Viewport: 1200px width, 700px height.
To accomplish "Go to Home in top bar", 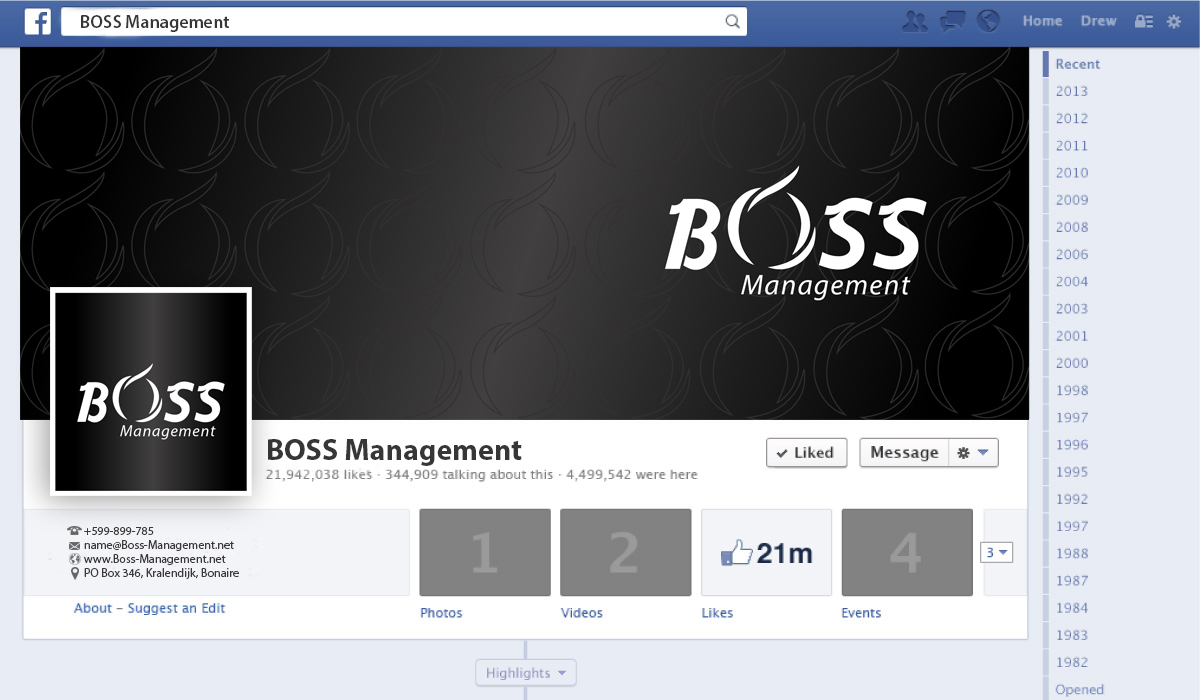I will pos(1042,21).
